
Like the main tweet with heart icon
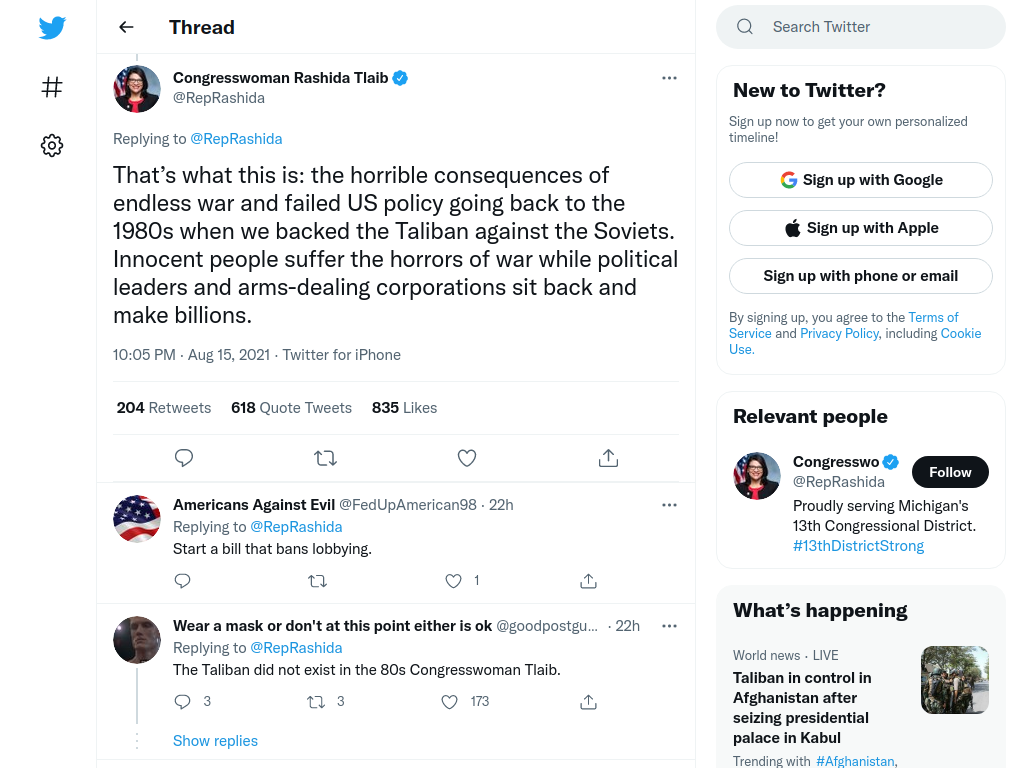(467, 458)
